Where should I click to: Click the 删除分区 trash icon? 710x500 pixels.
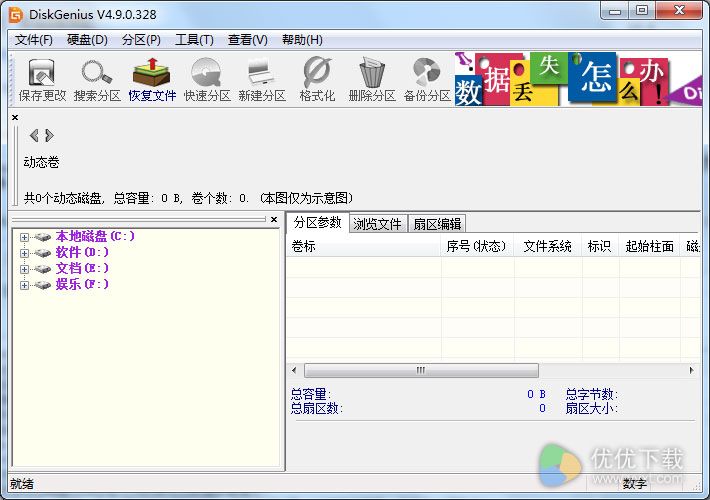(372, 79)
